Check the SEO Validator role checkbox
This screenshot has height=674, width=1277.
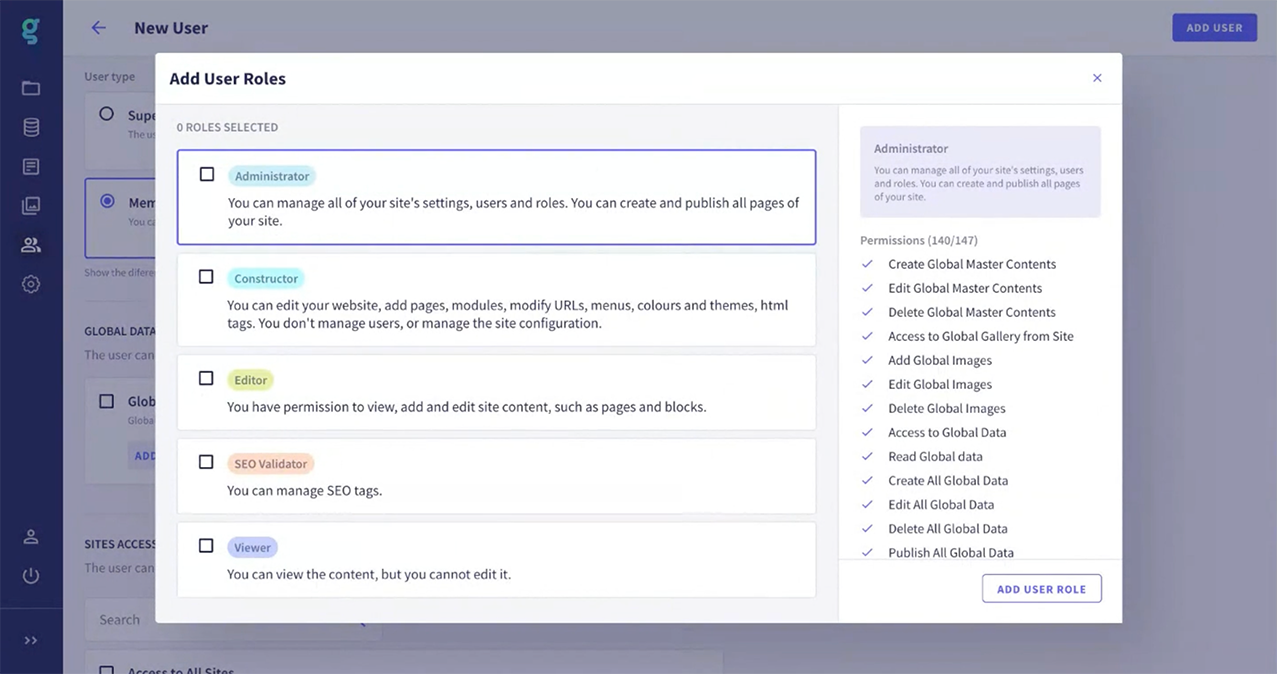206,462
